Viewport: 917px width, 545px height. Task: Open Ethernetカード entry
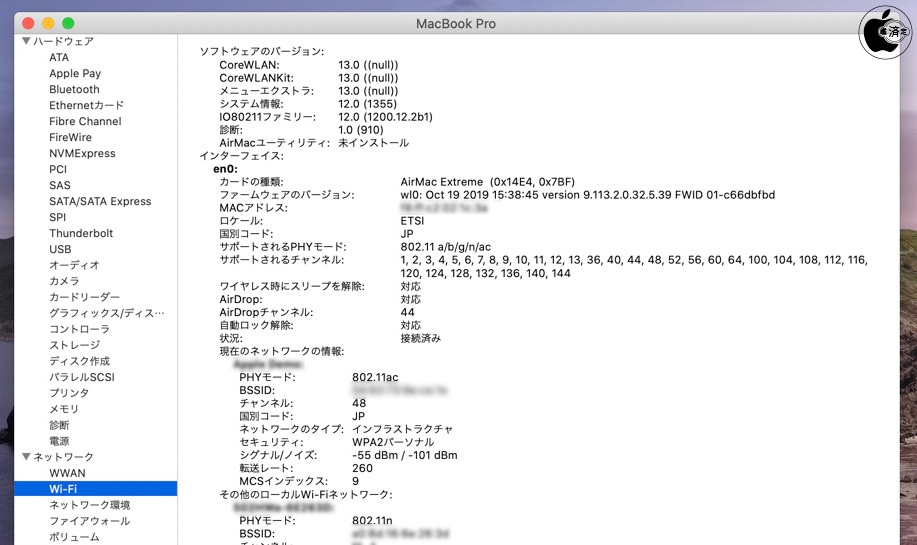[x=87, y=105]
